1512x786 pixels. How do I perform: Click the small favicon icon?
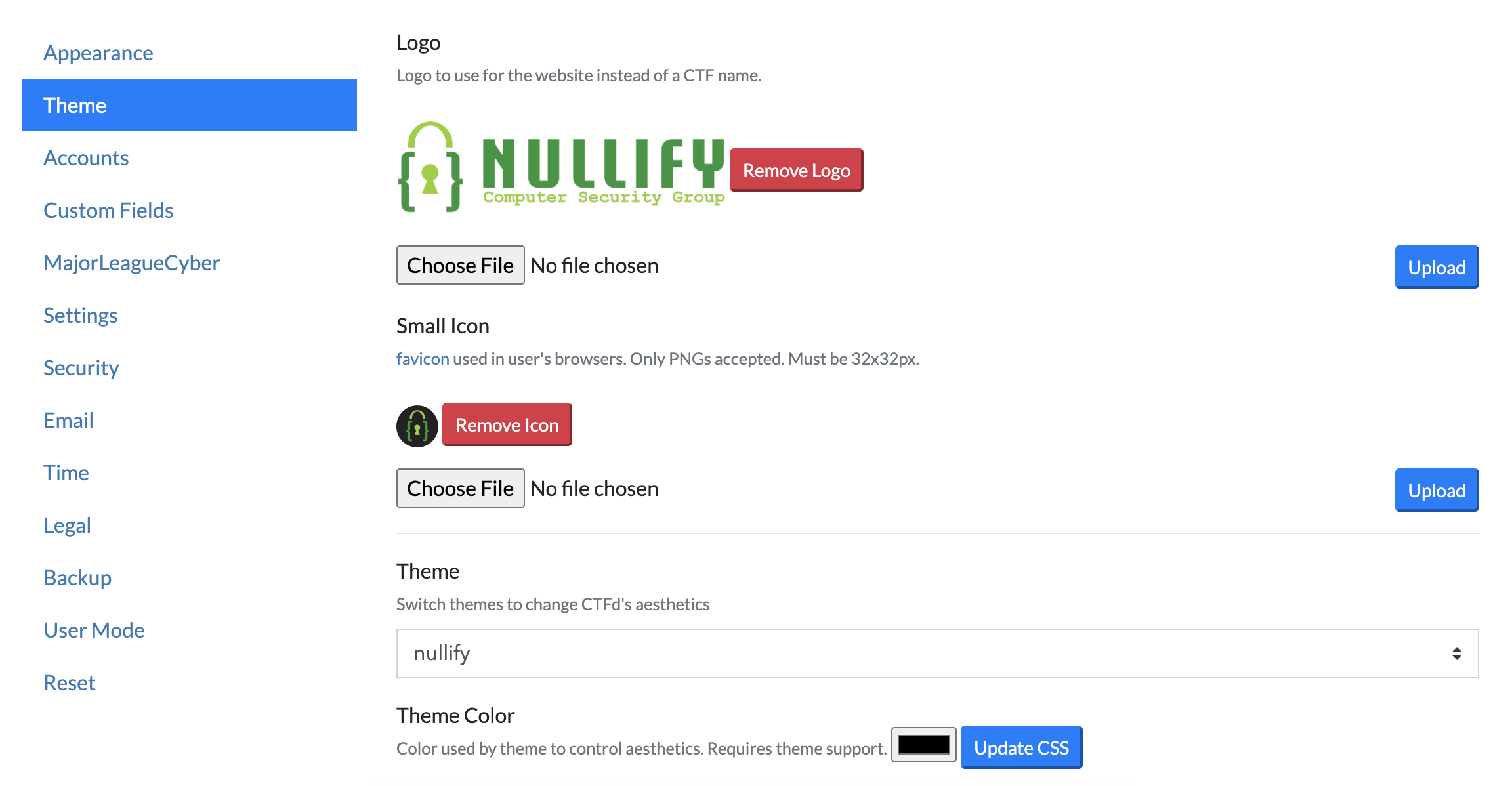tap(417, 425)
